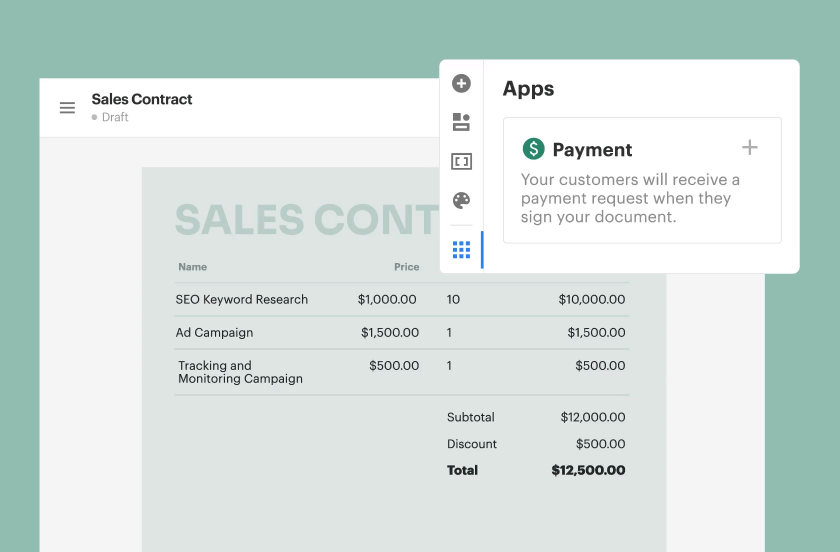Select the variables brackets icon
840x552 pixels.
[461, 161]
